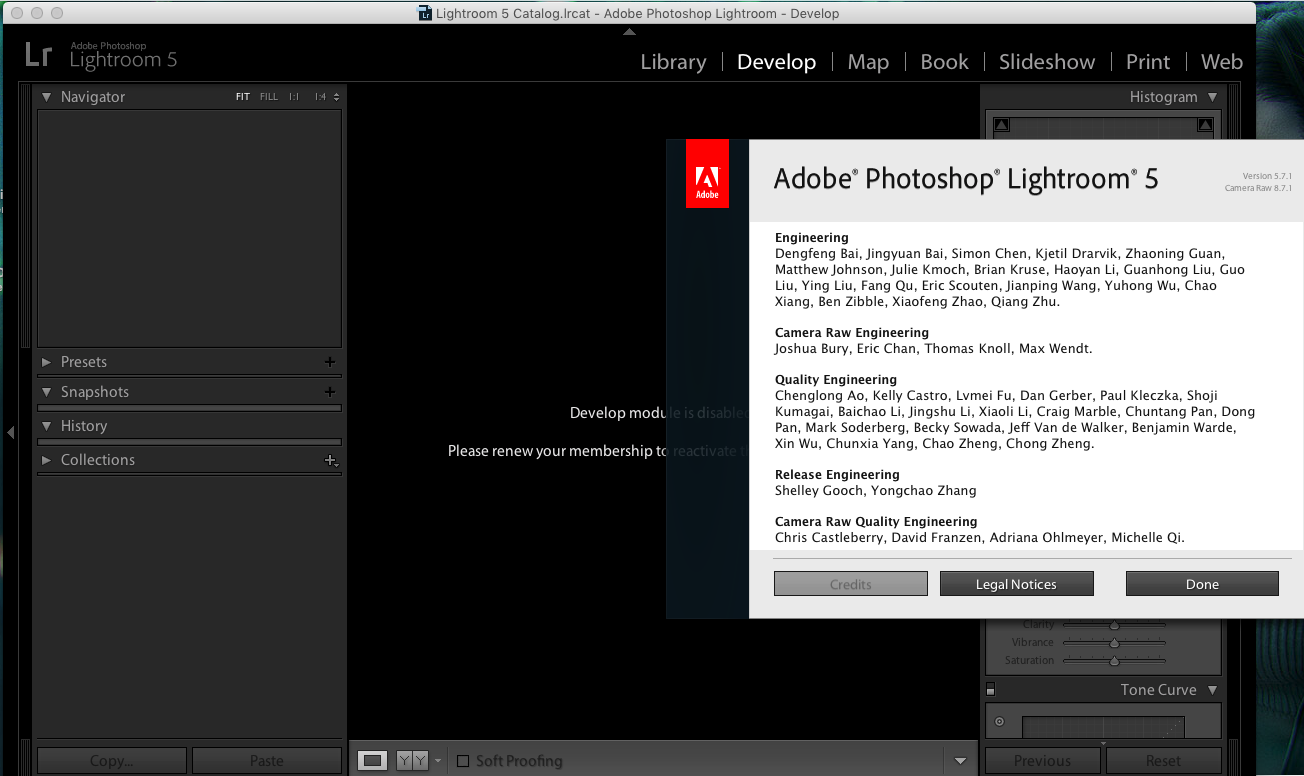The width and height of the screenshot is (1304, 776).
Task: Expand the Collections panel
Action: 46,460
